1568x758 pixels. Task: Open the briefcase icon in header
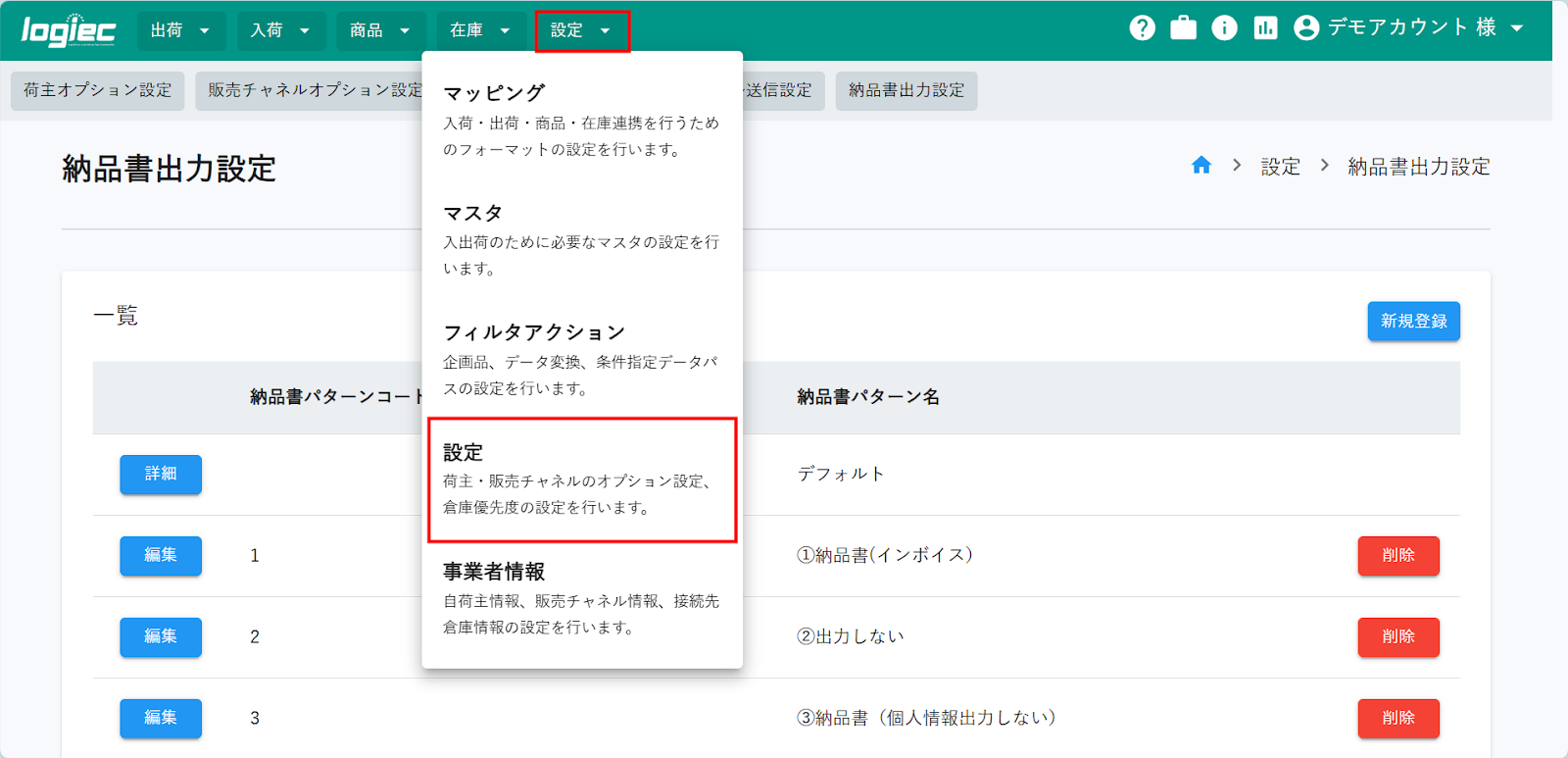pos(1183,28)
